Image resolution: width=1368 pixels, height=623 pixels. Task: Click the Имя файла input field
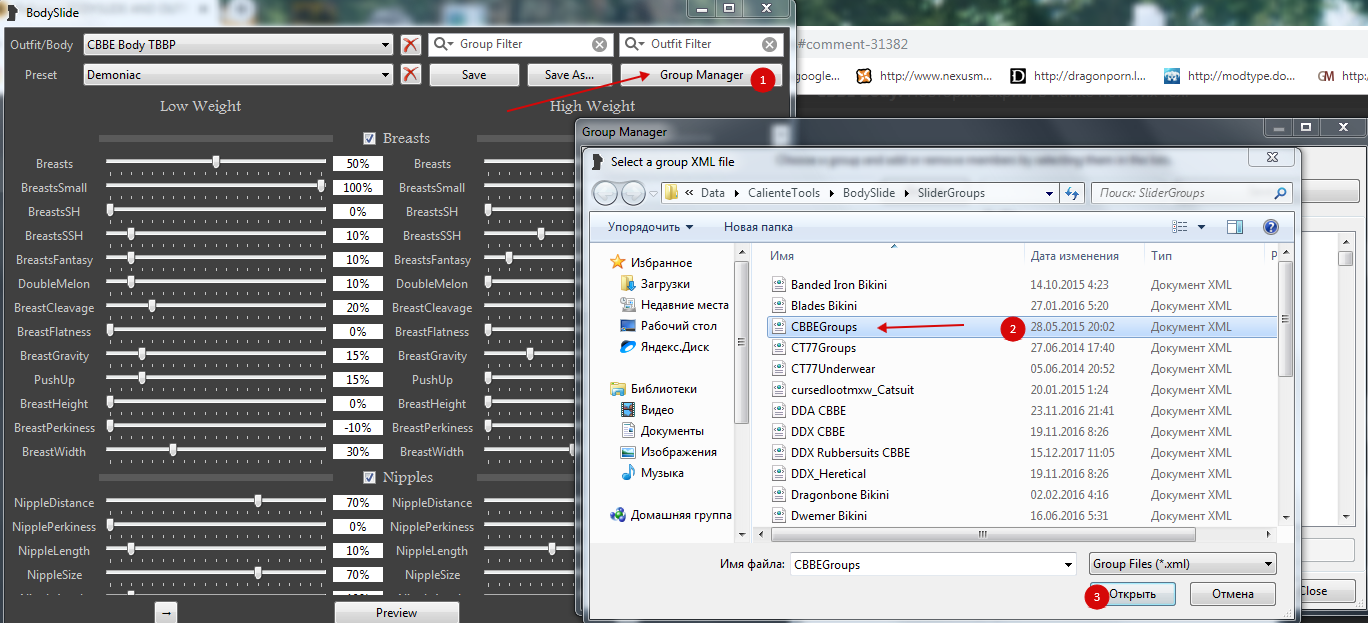(x=930, y=564)
